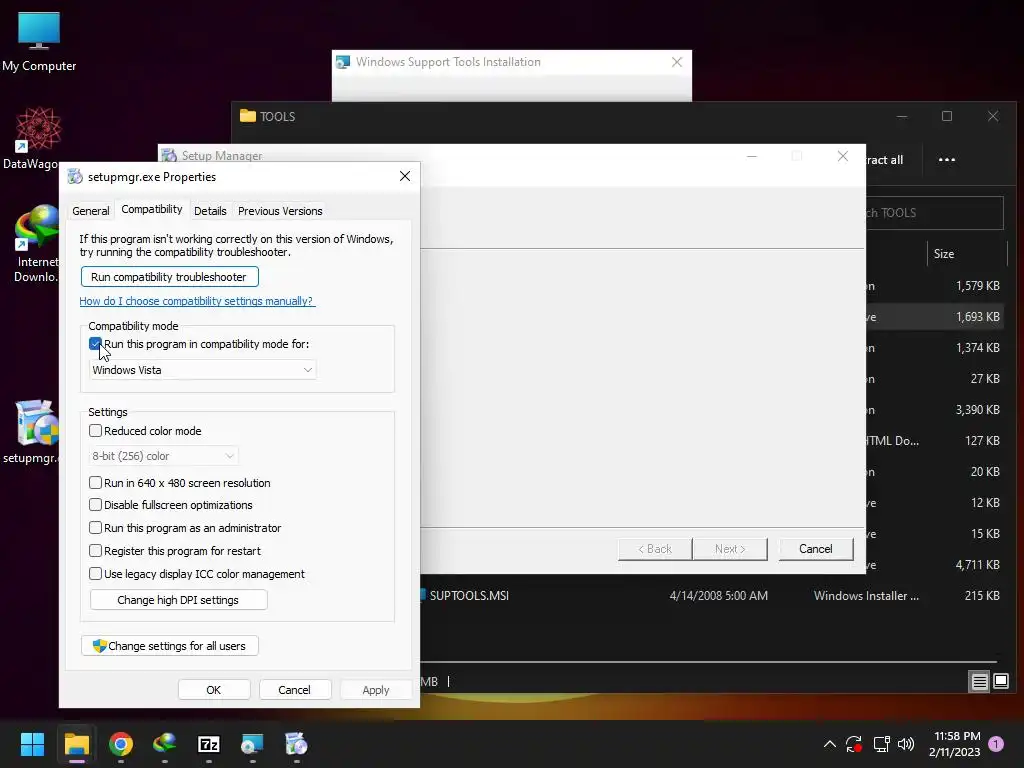Click Next in Setup Manager wizard
1024x768 pixels.
click(730, 549)
